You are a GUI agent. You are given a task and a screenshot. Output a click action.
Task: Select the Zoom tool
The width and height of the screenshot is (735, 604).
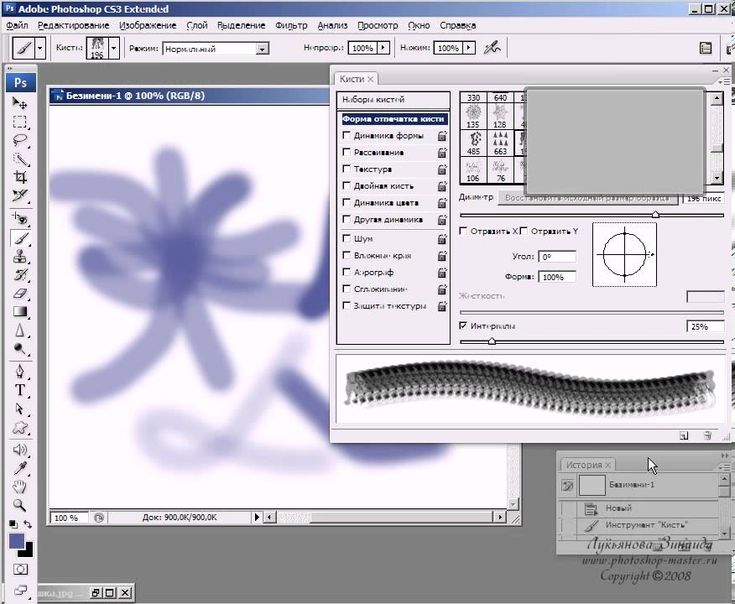[20, 505]
